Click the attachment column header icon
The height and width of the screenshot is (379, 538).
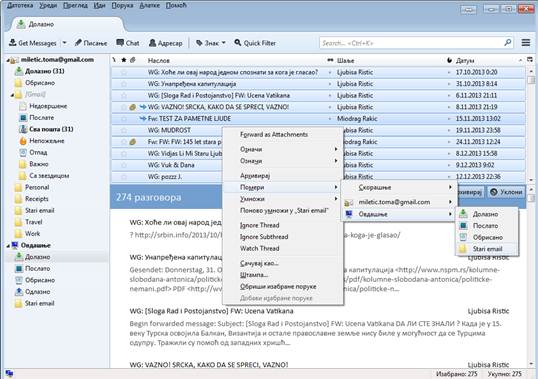[x=133, y=60]
